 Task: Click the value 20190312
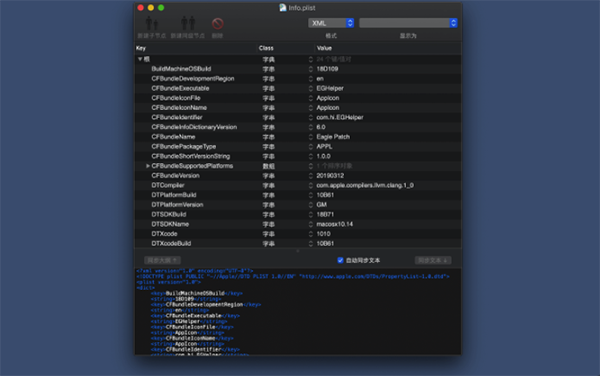pyautogui.click(x=330, y=176)
